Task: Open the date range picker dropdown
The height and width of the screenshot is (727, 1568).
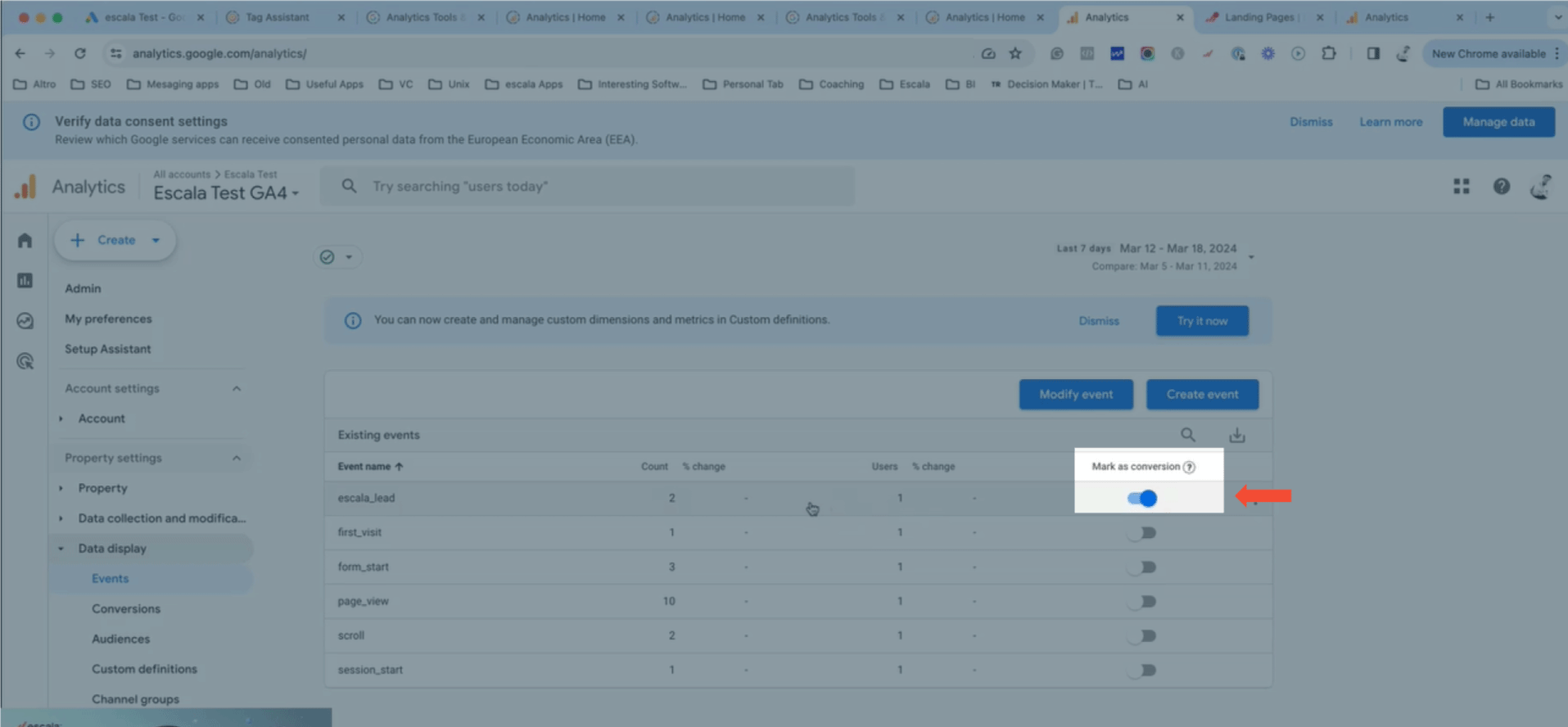Action: [x=1250, y=257]
